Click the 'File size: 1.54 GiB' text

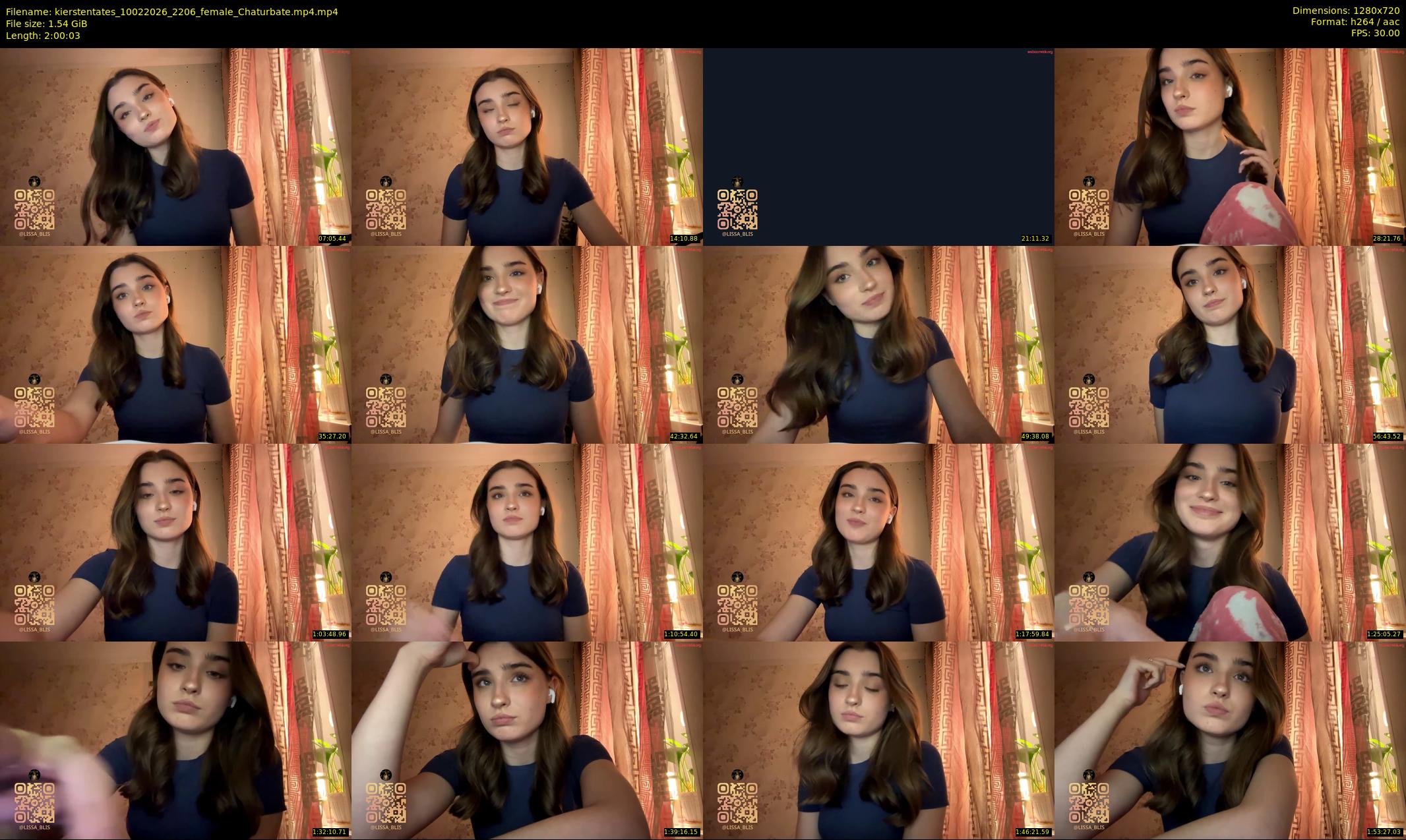tap(47, 24)
